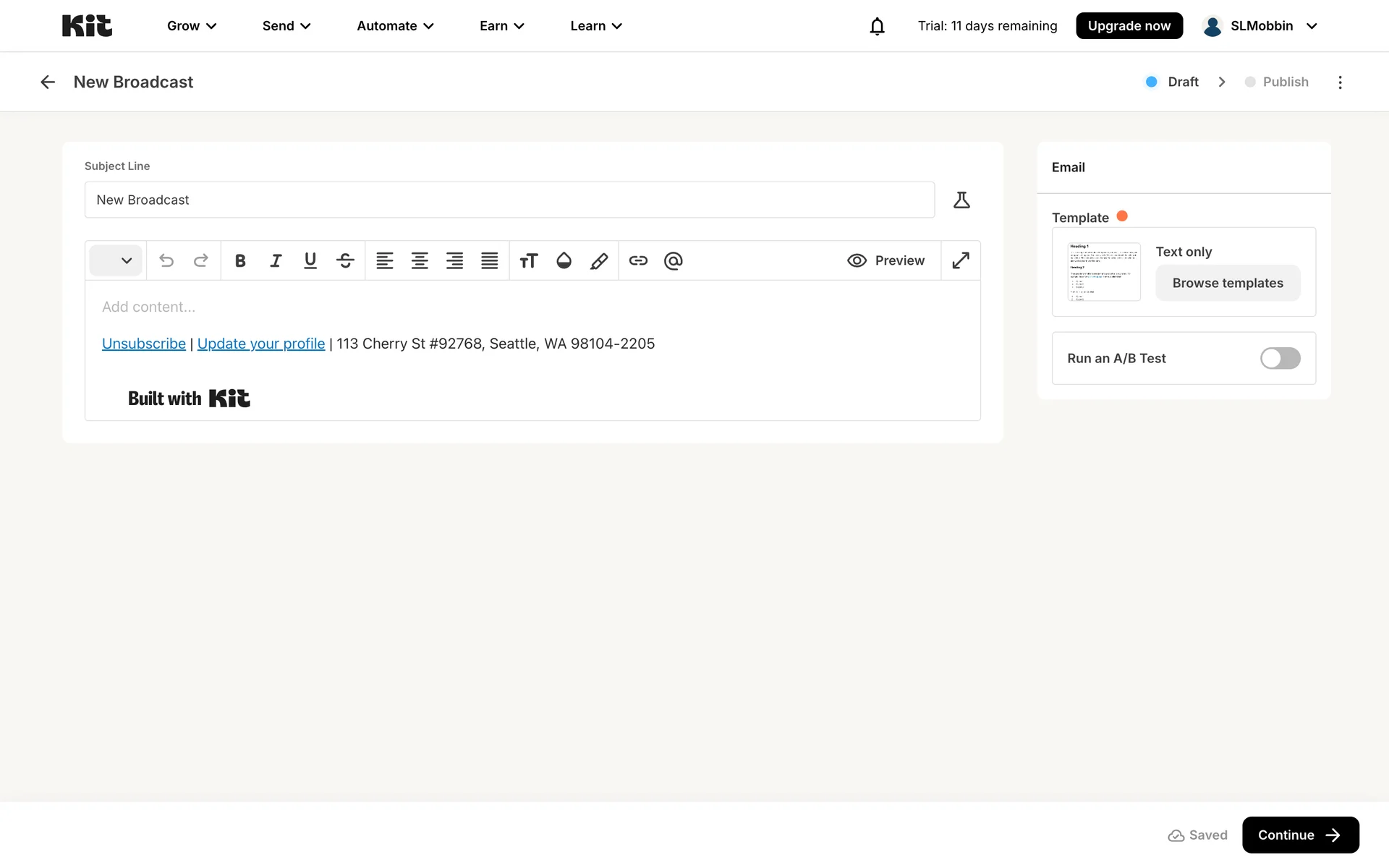Open the text style dropdown in toolbar

116,260
